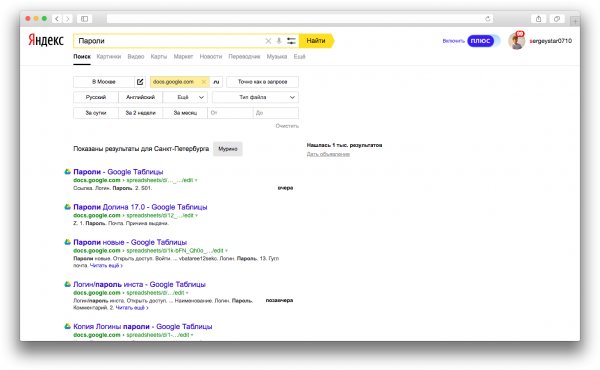This screenshot has width=600, height=370.
Task: Expand the Ещё languages dropdown
Action: pos(185,97)
